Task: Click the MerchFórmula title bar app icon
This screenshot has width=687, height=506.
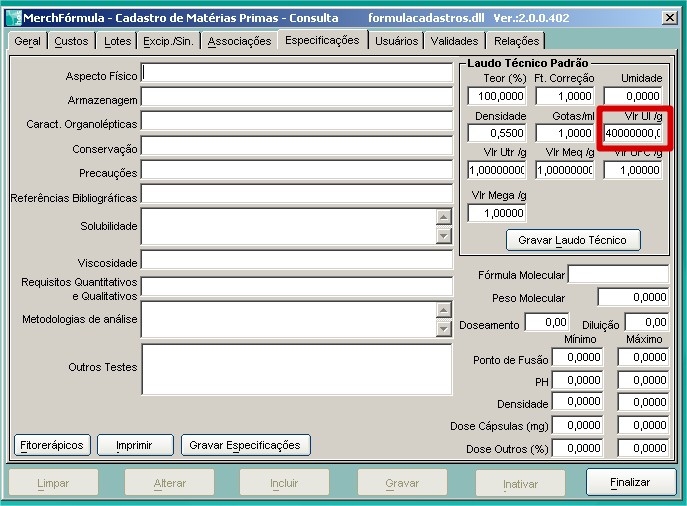Action: coord(13,18)
